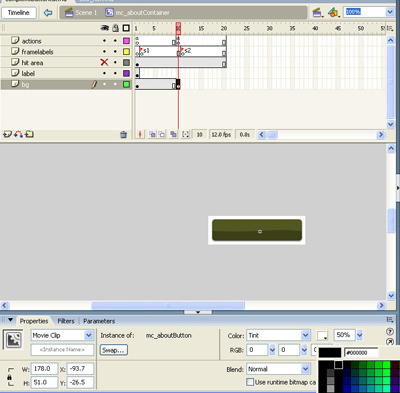Click green outline swatch of bg layer
This screenshot has height=393, width=400.
pos(126,84)
